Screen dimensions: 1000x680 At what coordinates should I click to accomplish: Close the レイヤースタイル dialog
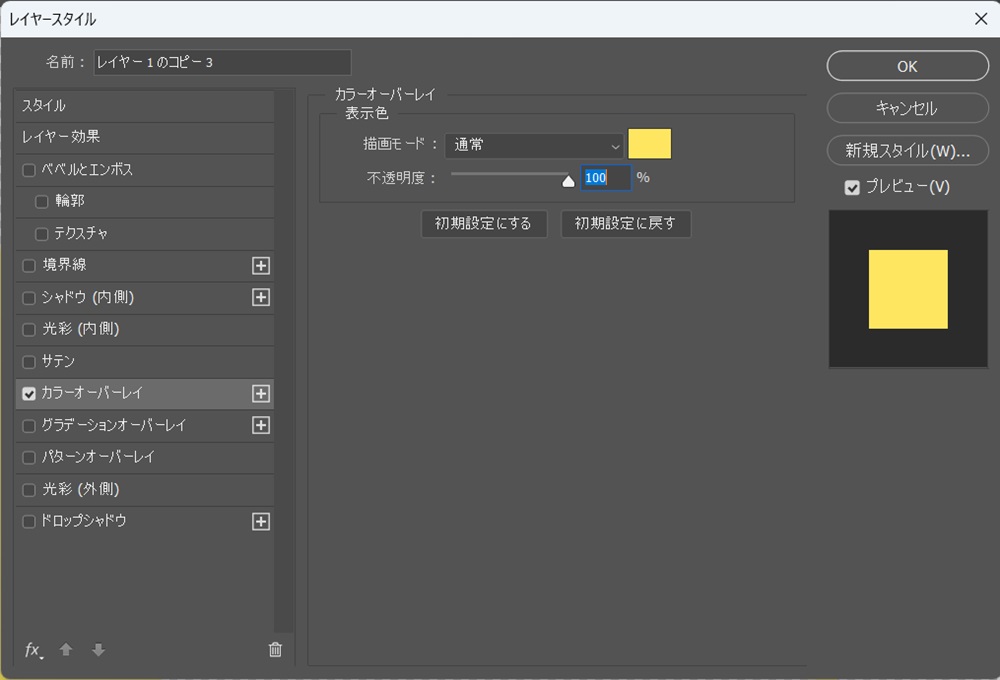(981, 19)
